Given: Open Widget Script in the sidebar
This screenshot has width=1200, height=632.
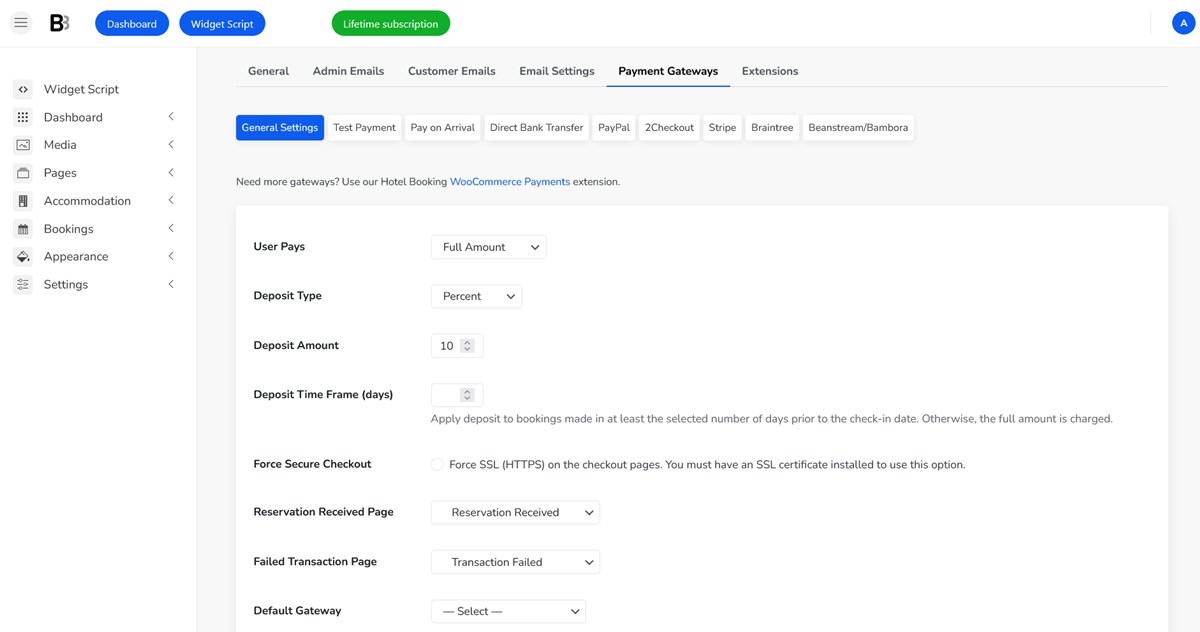Looking at the screenshot, I should point(81,89).
